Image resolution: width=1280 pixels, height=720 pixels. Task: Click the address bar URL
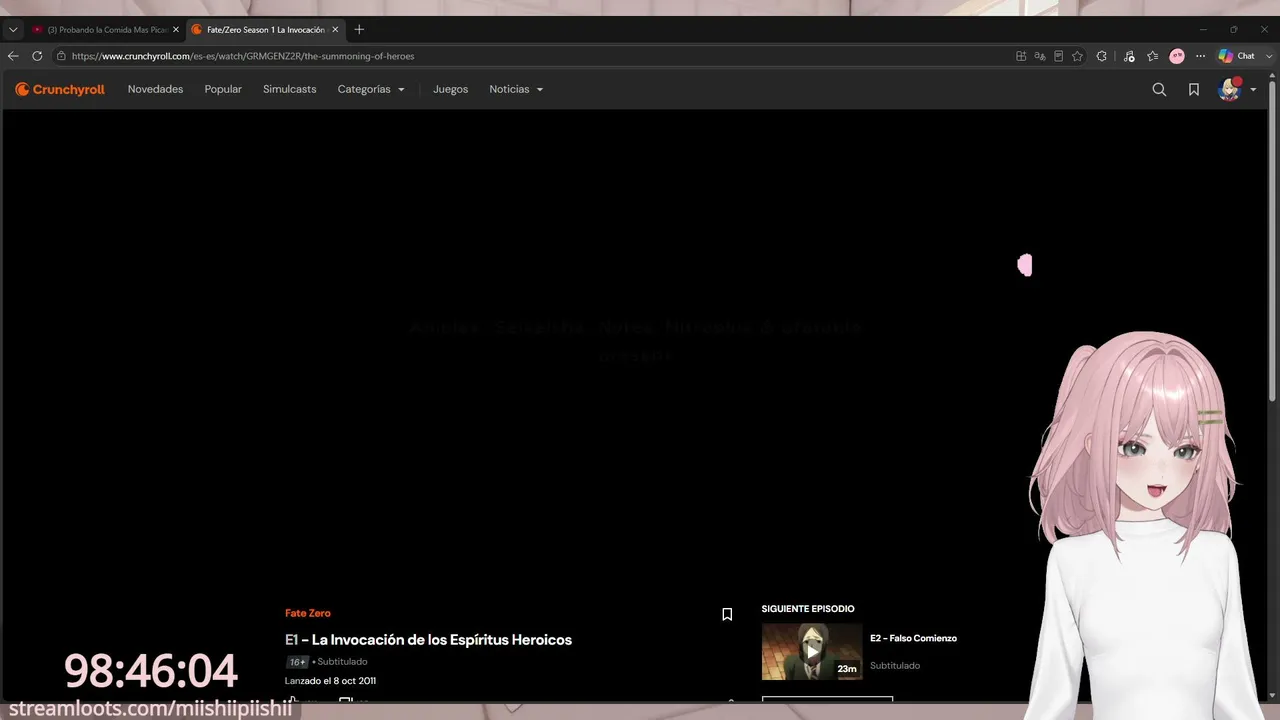[x=243, y=56]
